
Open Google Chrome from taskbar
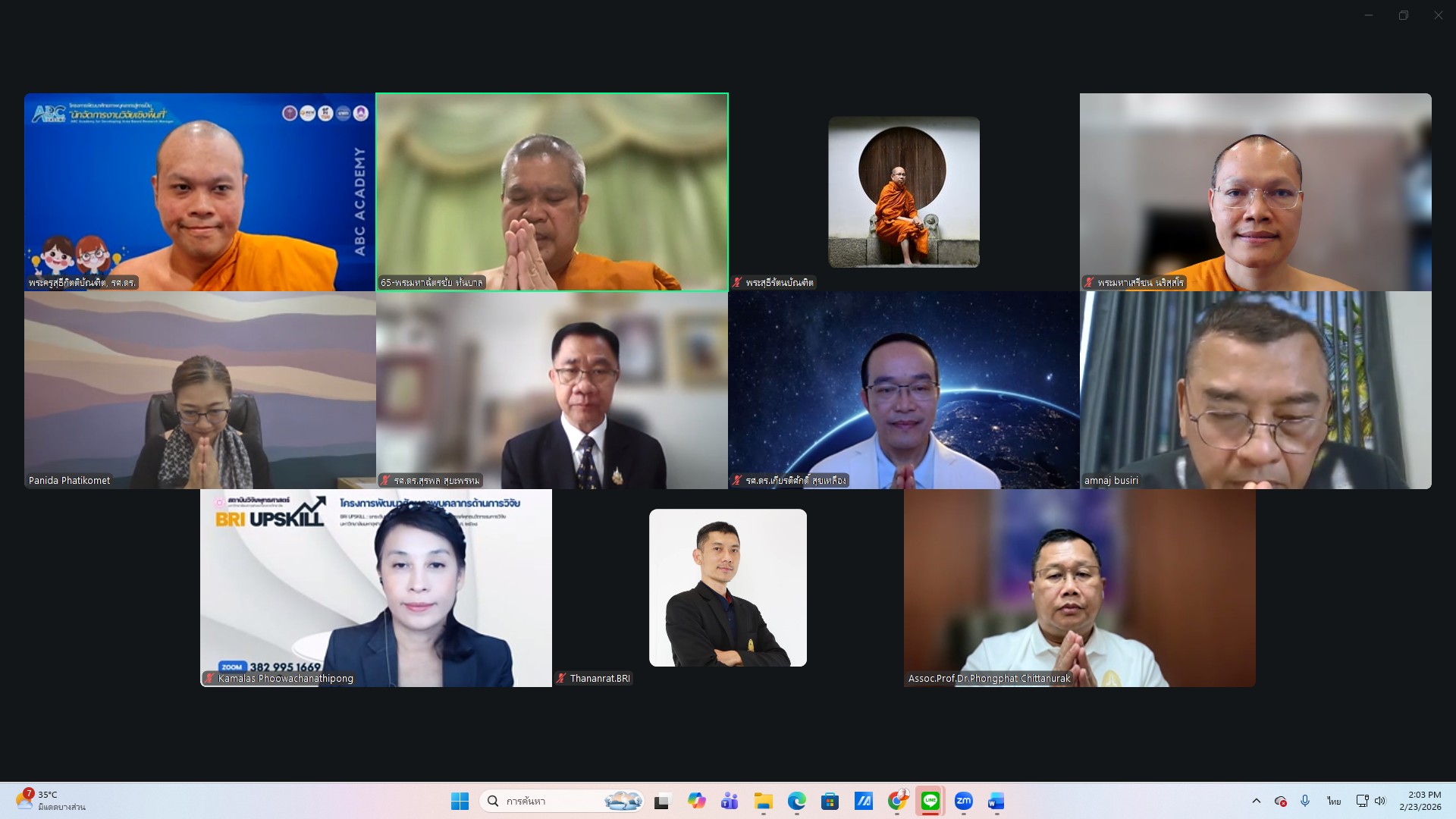click(897, 801)
